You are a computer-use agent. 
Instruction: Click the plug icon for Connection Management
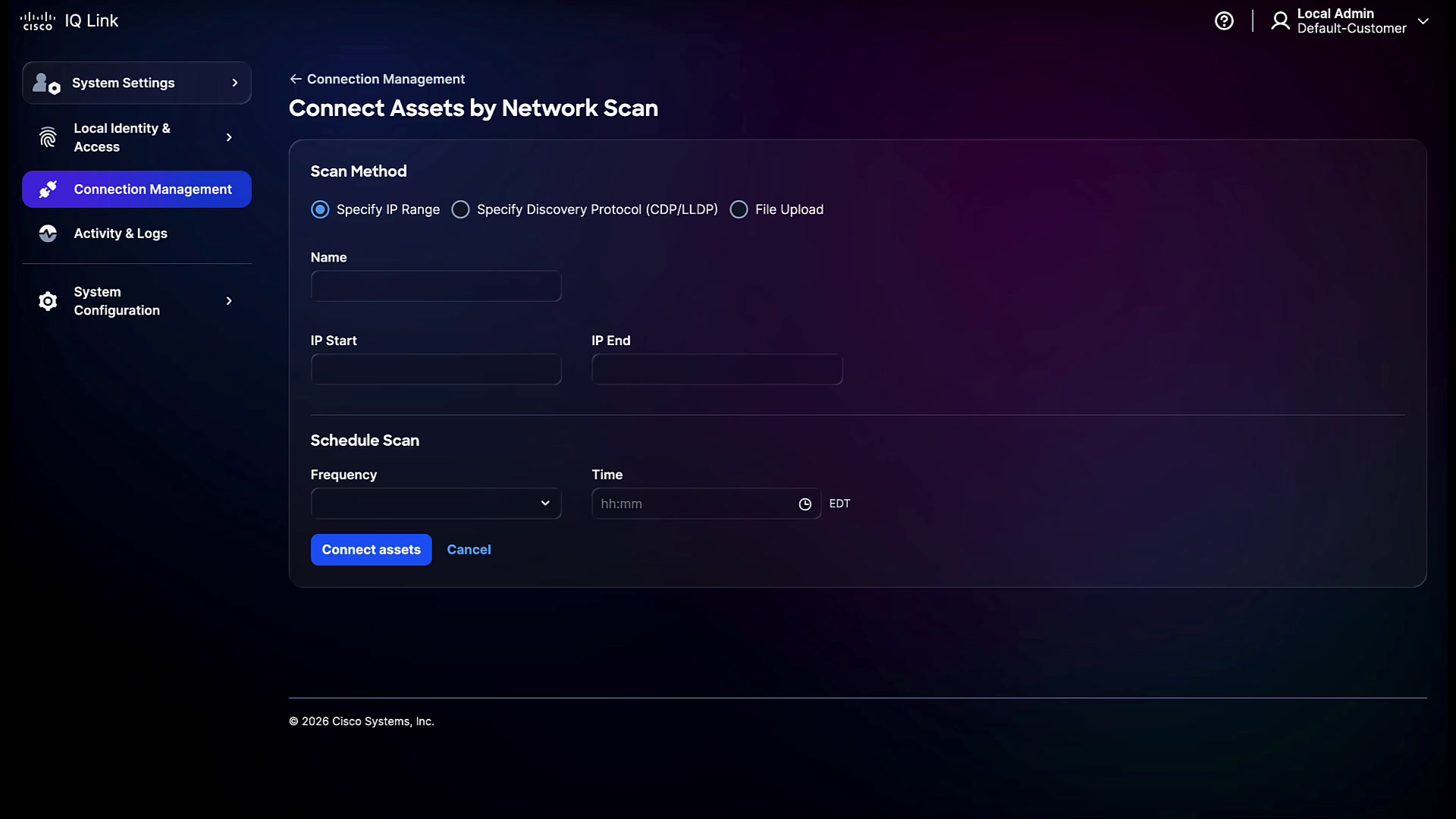pos(48,190)
